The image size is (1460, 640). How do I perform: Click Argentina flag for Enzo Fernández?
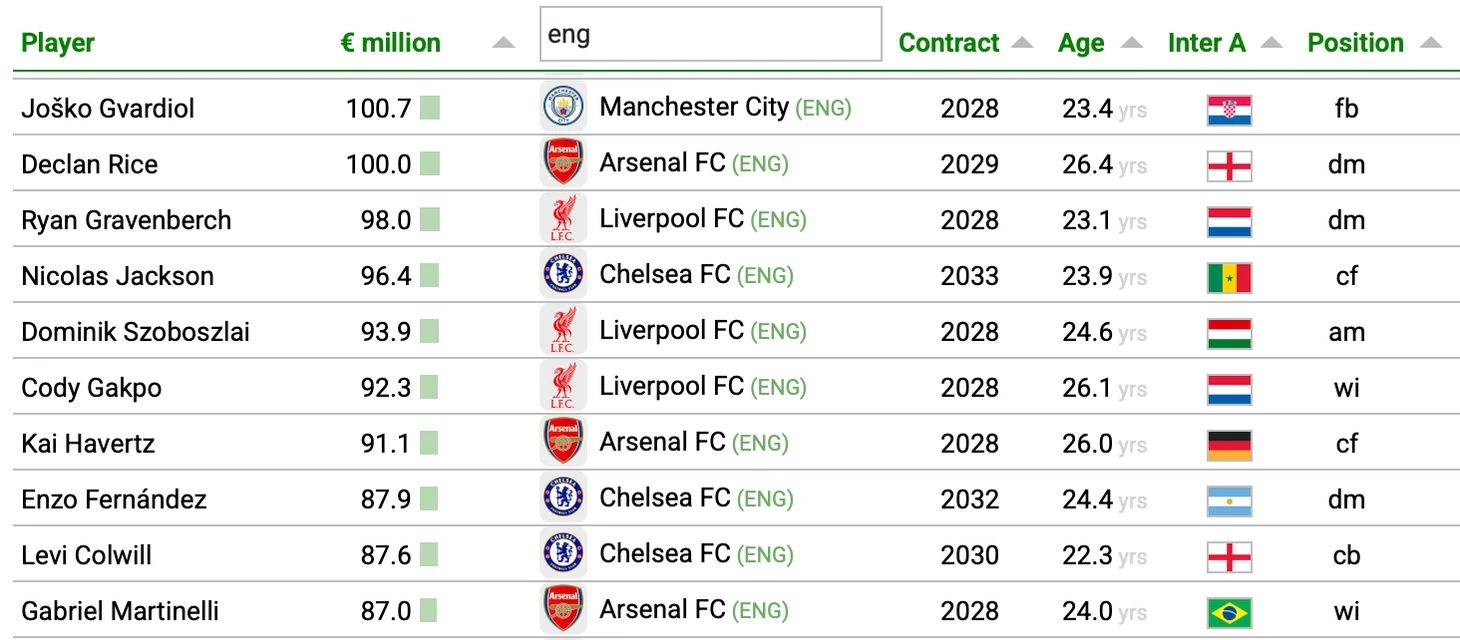point(1229,501)
